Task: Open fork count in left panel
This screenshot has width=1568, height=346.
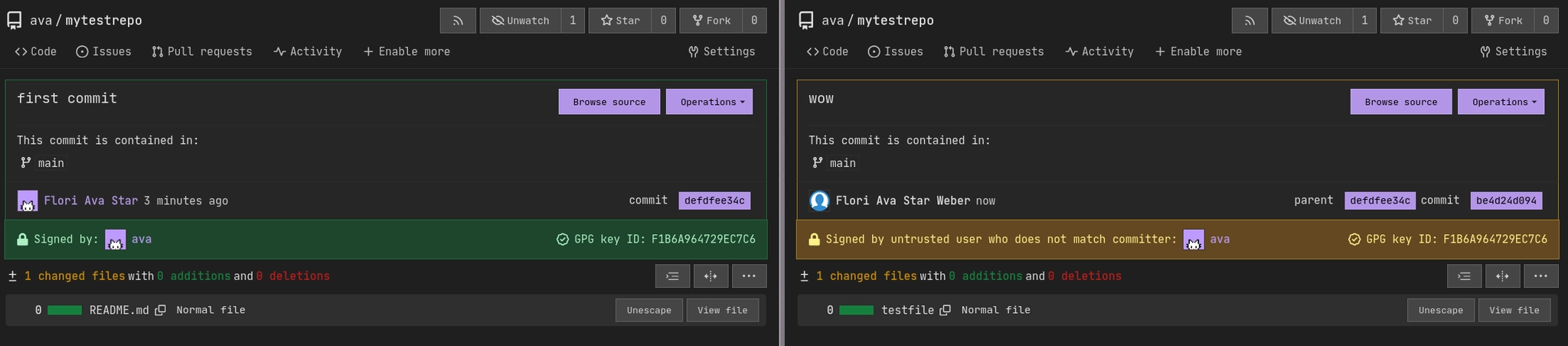Action: [755, 21]
